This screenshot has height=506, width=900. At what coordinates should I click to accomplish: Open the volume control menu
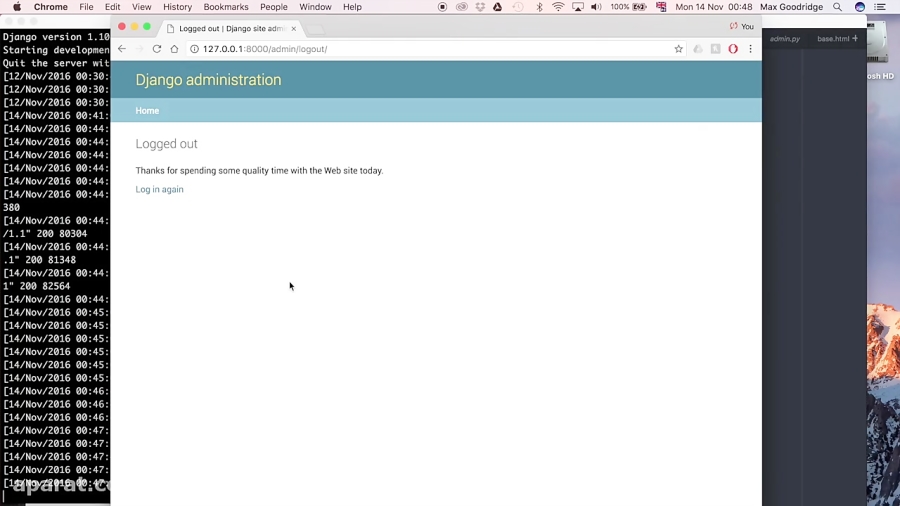tap(596, 7)
